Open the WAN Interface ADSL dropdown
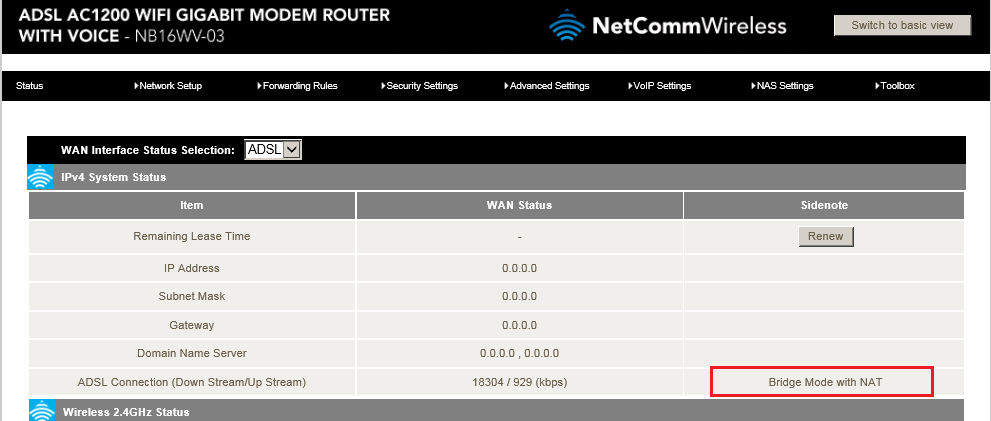Viewport: 991px width, 421px height. click(273, 150)
